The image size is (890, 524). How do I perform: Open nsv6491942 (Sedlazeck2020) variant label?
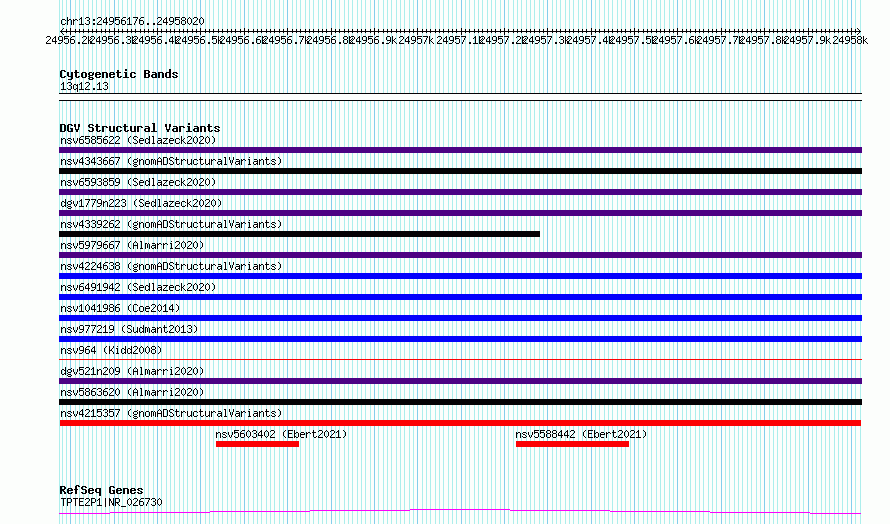[x=138, y=287]
